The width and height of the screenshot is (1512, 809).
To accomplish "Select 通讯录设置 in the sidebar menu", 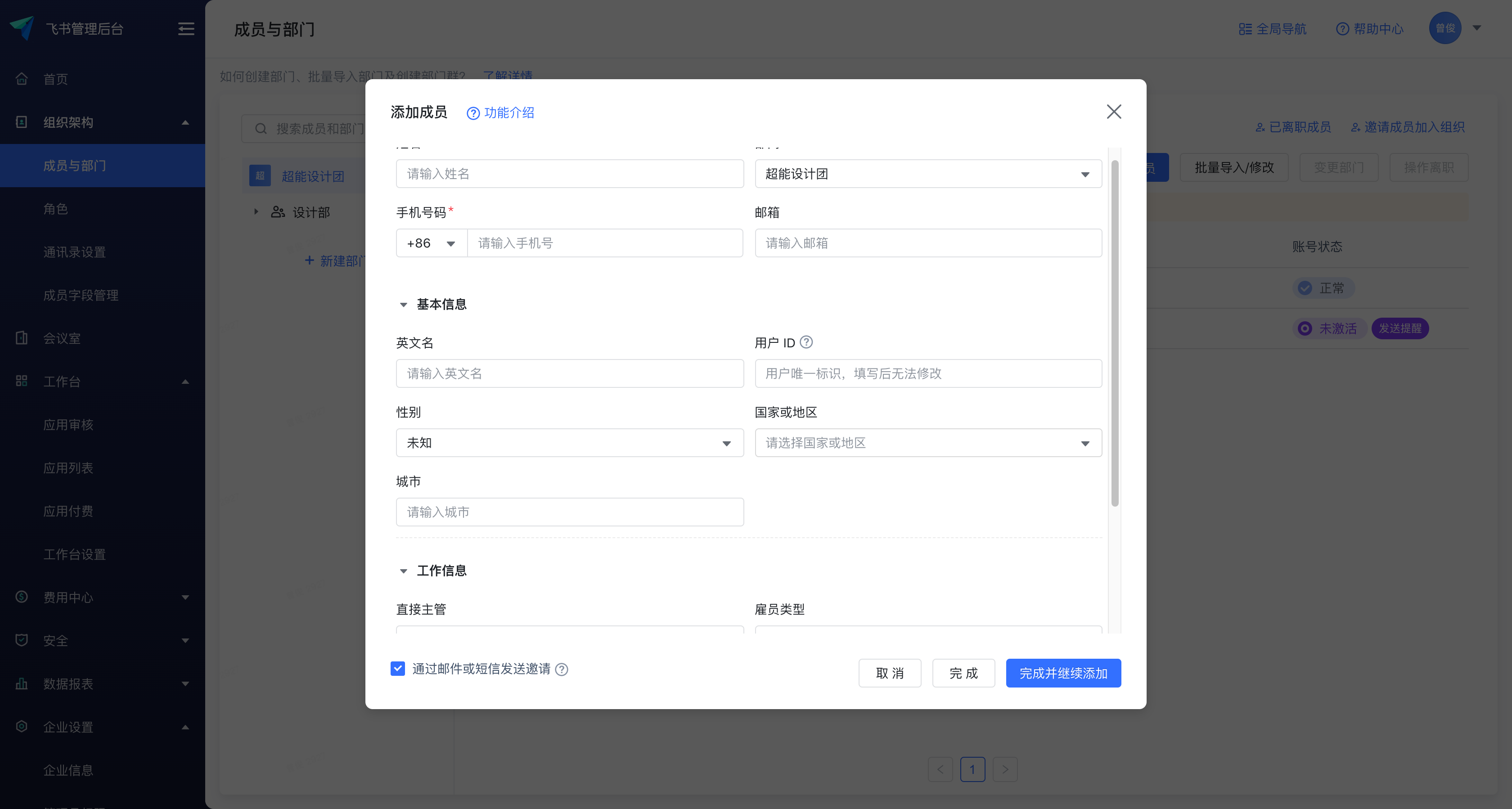I will (75, 252).
